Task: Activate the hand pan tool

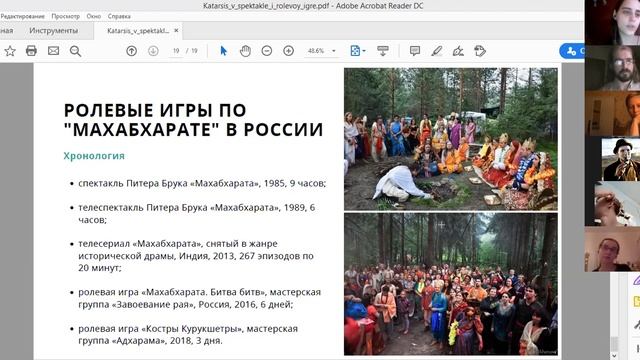Action: pos(245,51)
